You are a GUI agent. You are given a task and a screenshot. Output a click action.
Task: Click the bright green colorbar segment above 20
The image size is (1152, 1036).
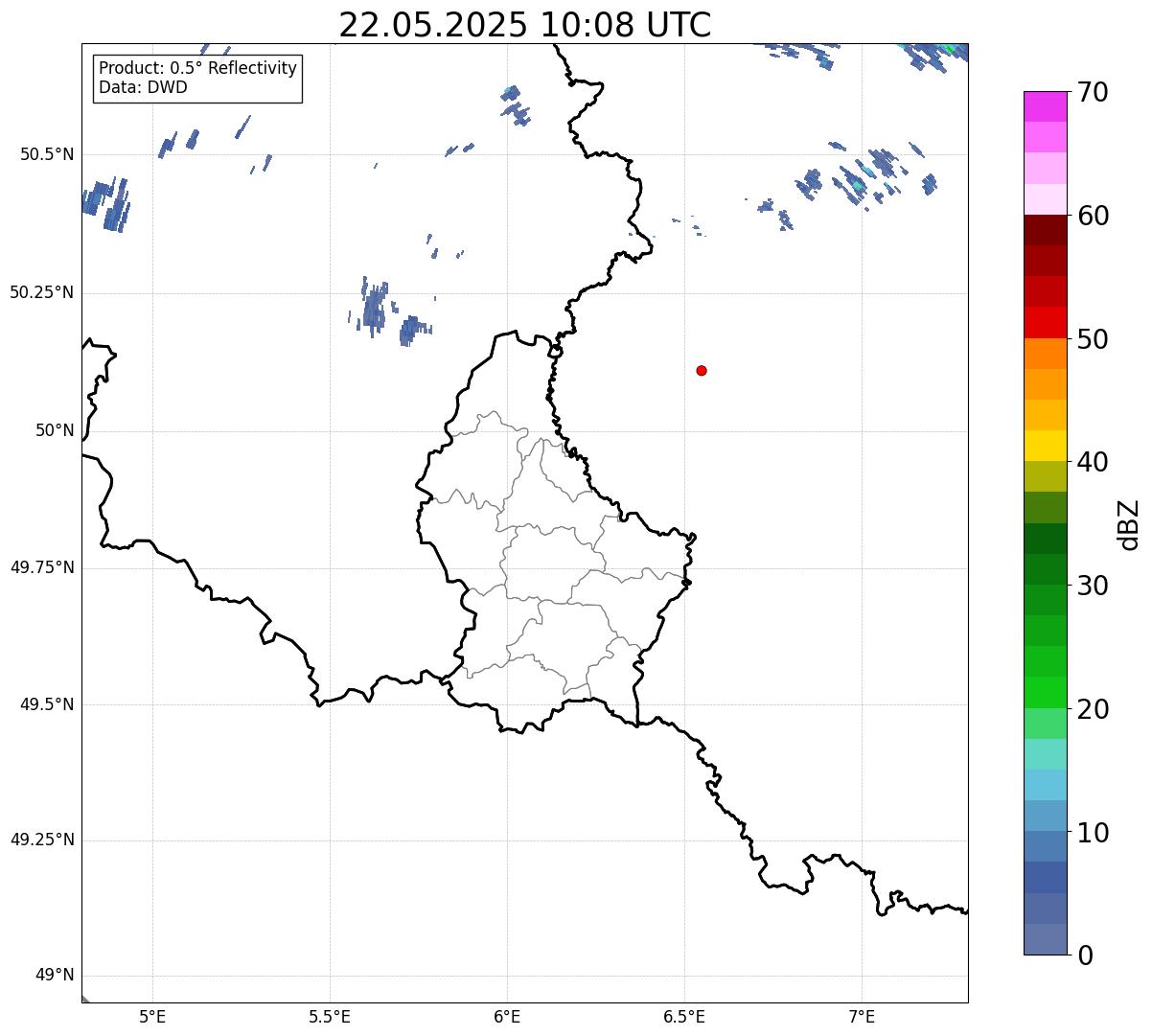[x=1045, y=692]
